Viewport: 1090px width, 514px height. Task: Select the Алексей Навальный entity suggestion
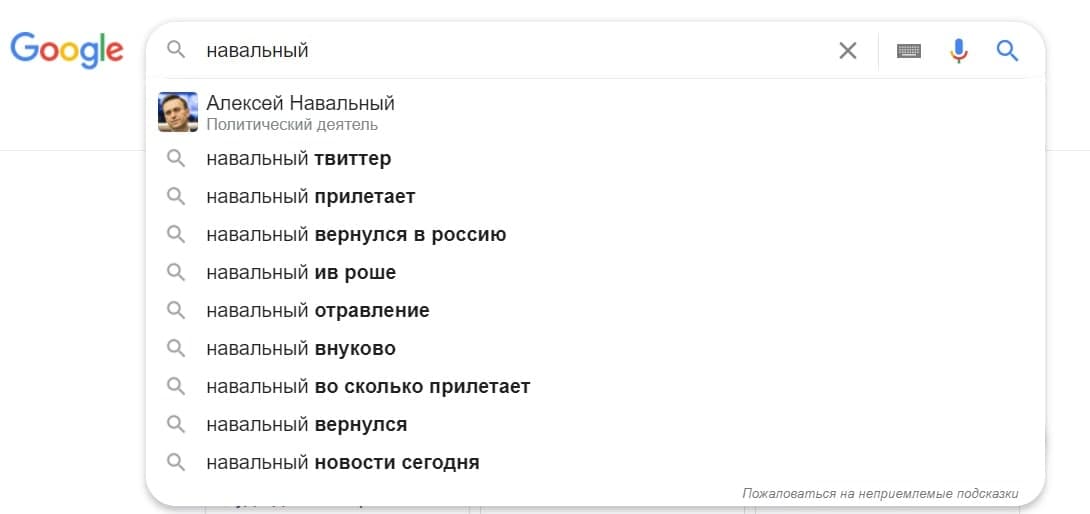(x=595, y=112)
